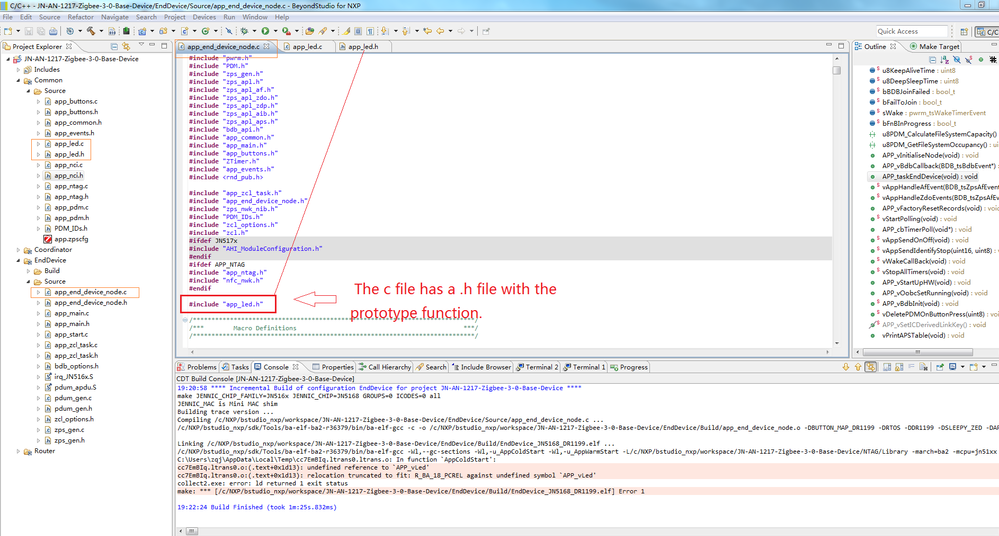This screenshot has height=536, width=999.
Task: Collapse the EndDevice folder
Action: (18, 261)
